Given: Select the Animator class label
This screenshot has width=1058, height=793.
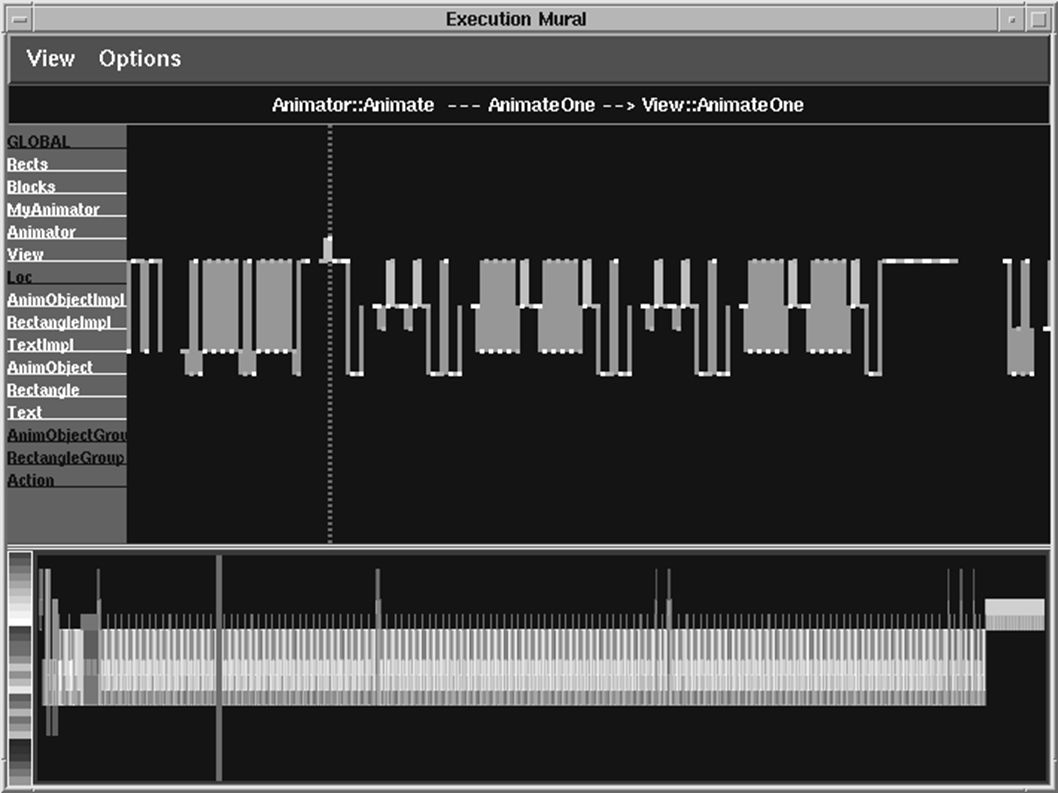Looking at the screenshot, I should point(41,232).
